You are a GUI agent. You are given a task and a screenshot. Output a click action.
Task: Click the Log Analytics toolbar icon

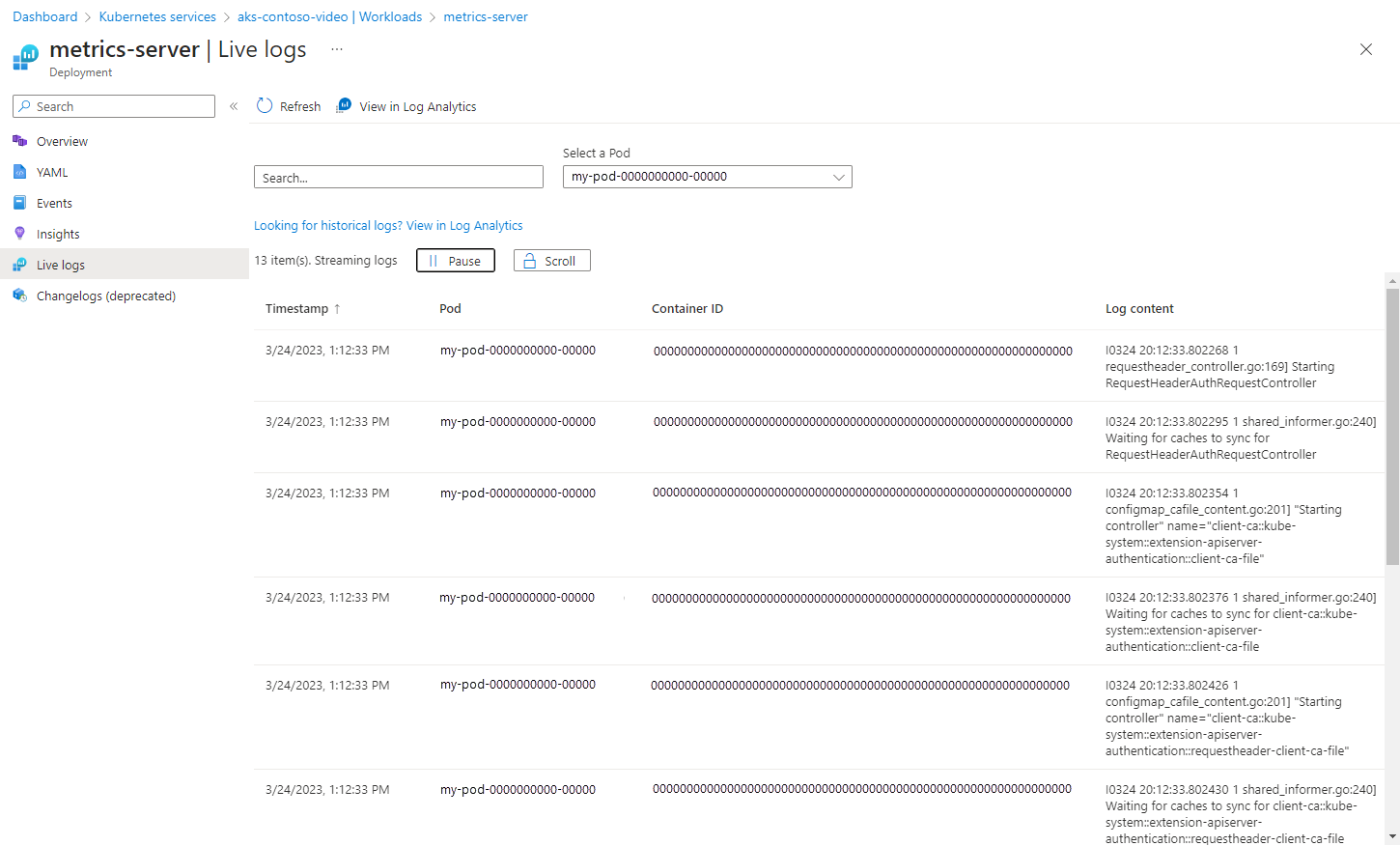(344, 105)
